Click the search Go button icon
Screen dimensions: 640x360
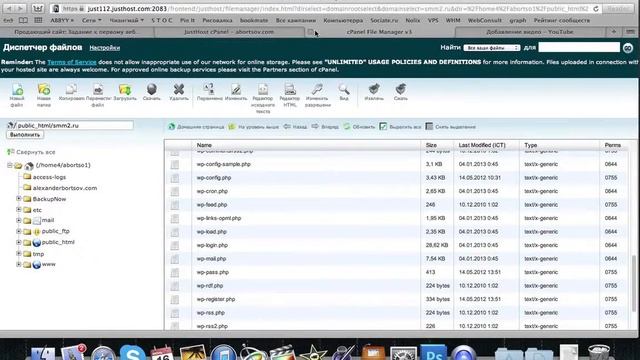[x=628, y=48]
